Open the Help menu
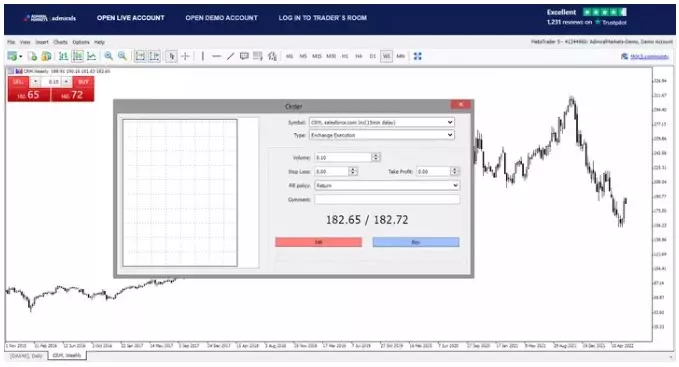Viewport: 679px width, 367px height. [x=99, y=42]
